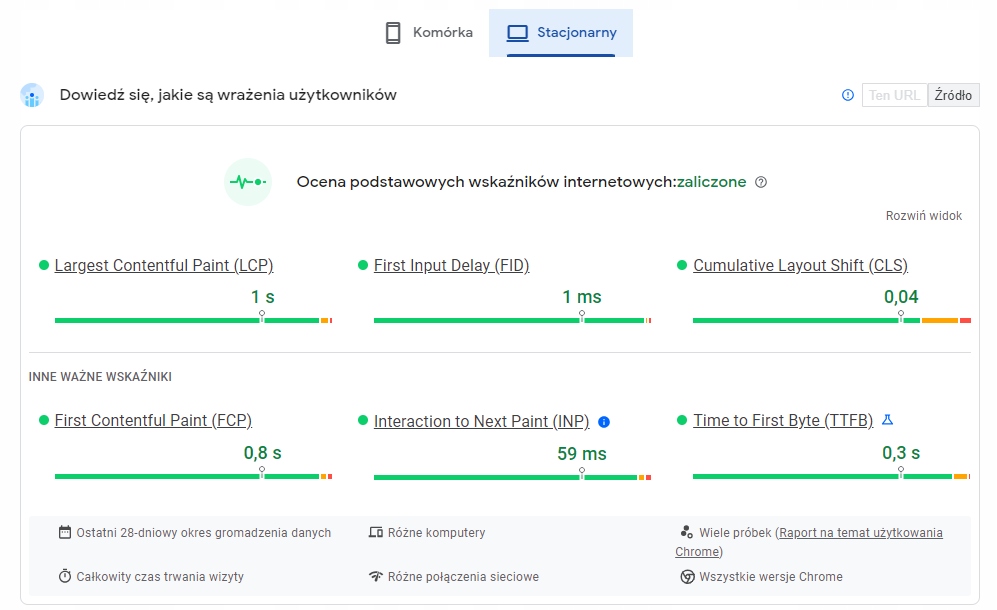Click the green Core Web Vitals pulse icon
Screen dimensions: 997x610
(248, 182)
